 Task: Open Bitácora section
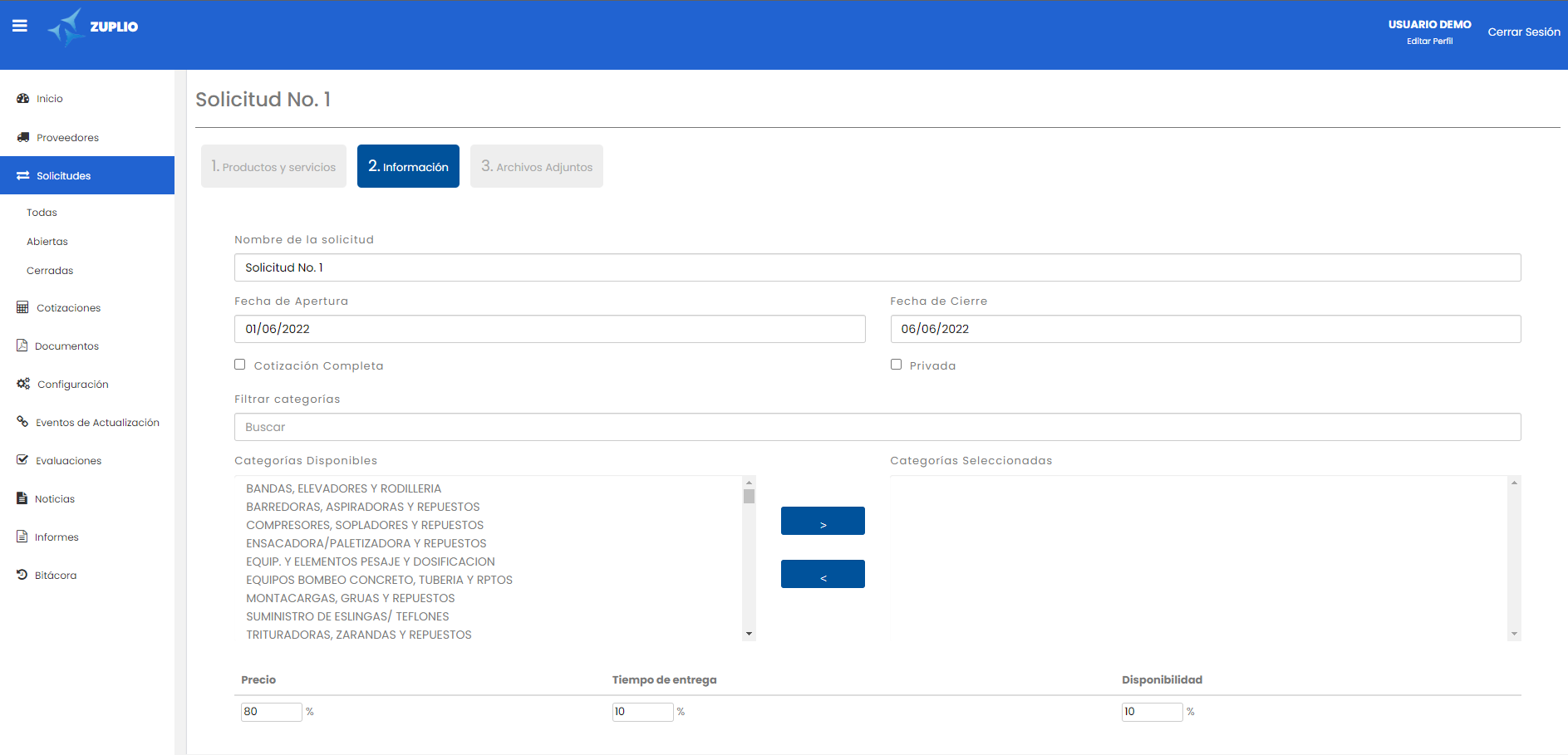(56, 576)
